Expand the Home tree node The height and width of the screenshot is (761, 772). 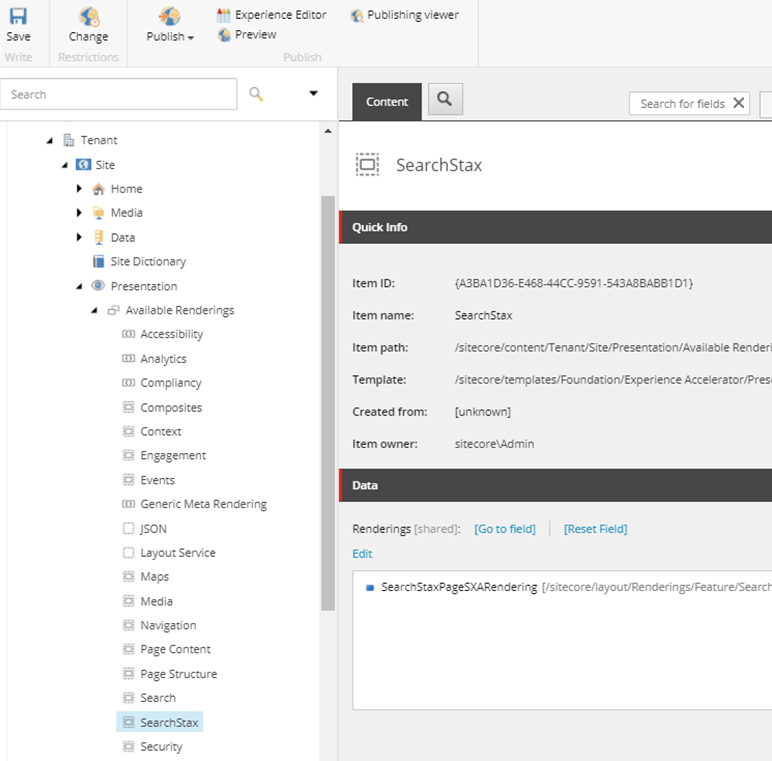(79, 189)
